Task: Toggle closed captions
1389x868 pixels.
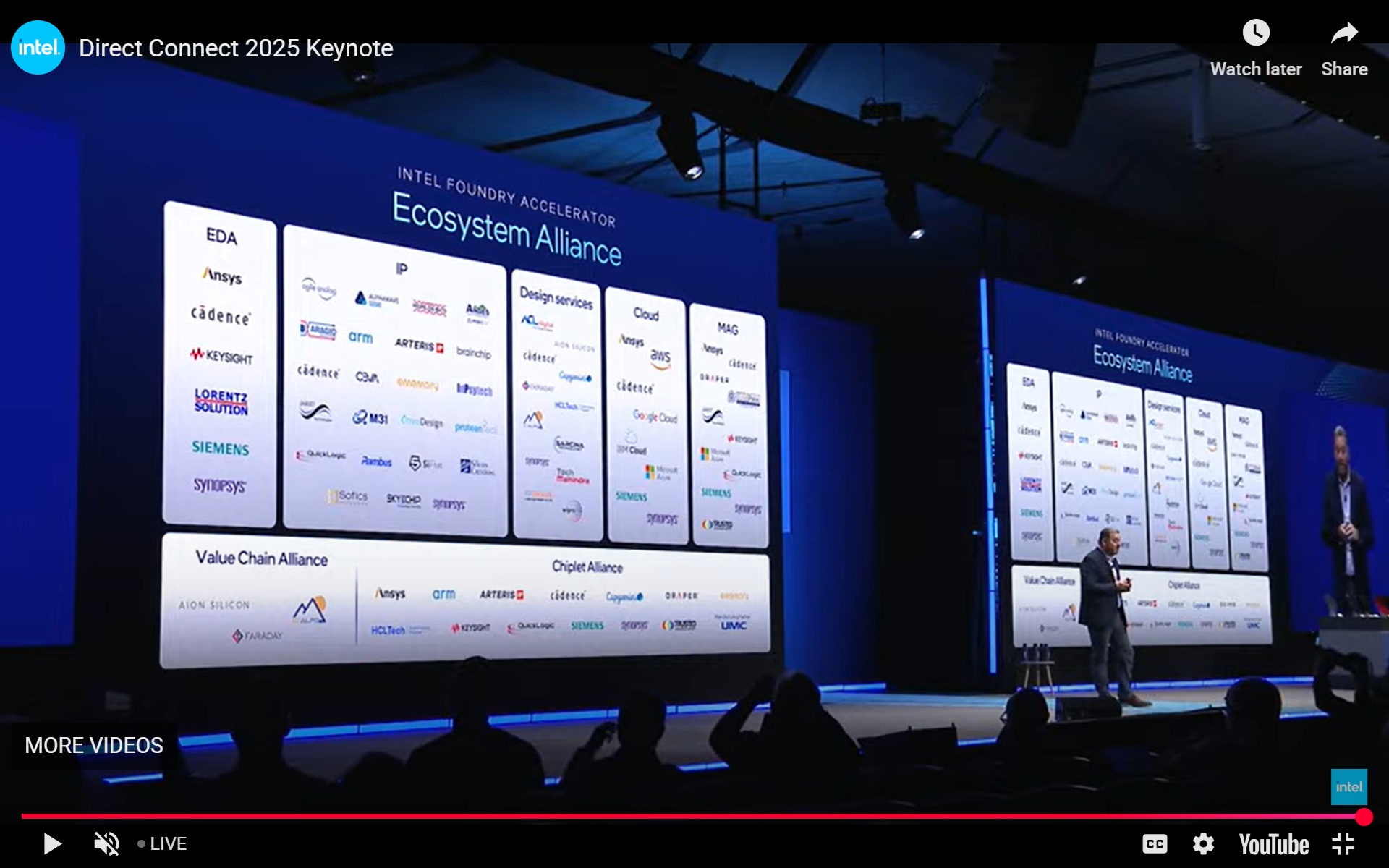Action: (1155, 843)
